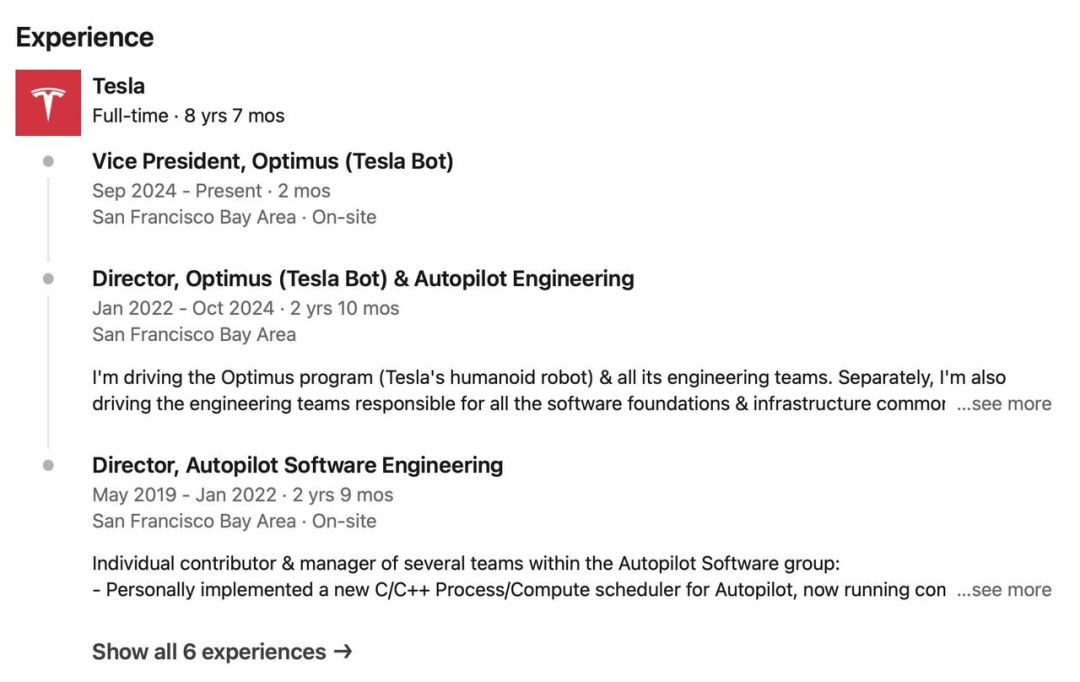Click timeline bullet beside Vice President role
Screen dimensions: 1080x682
point(48,161)
